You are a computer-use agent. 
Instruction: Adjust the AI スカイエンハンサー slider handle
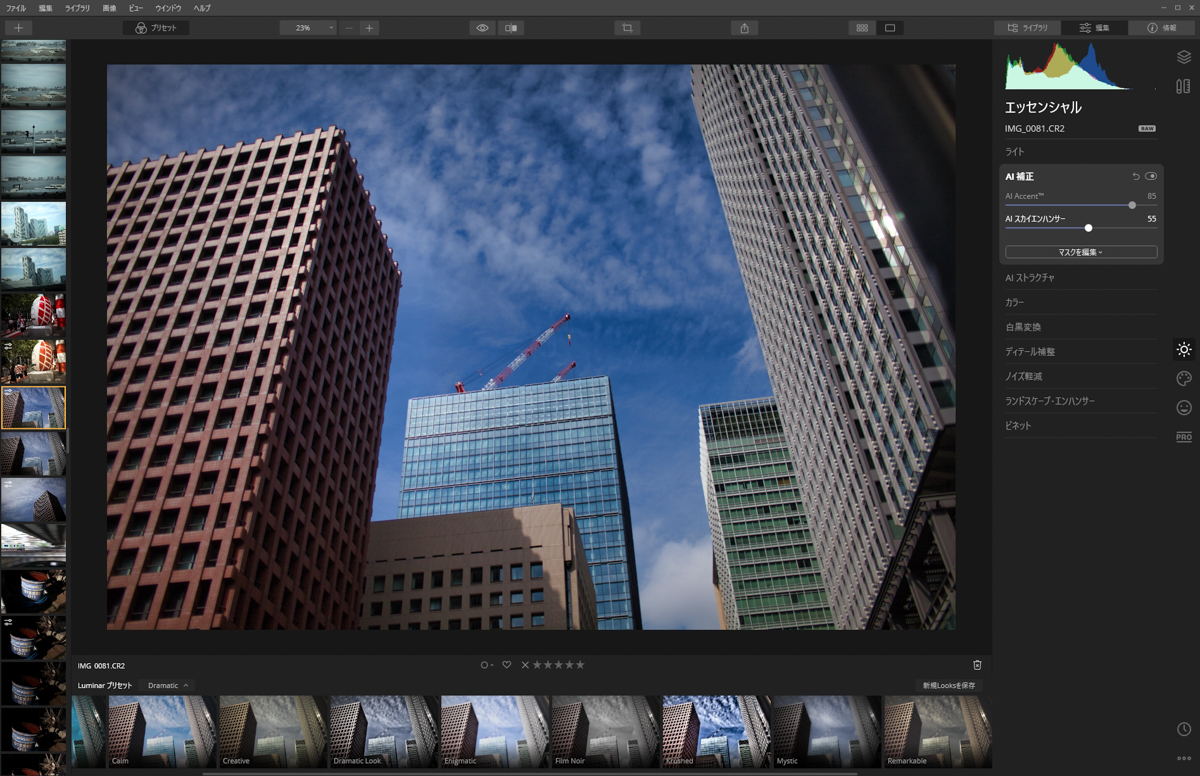(1088, 228)
